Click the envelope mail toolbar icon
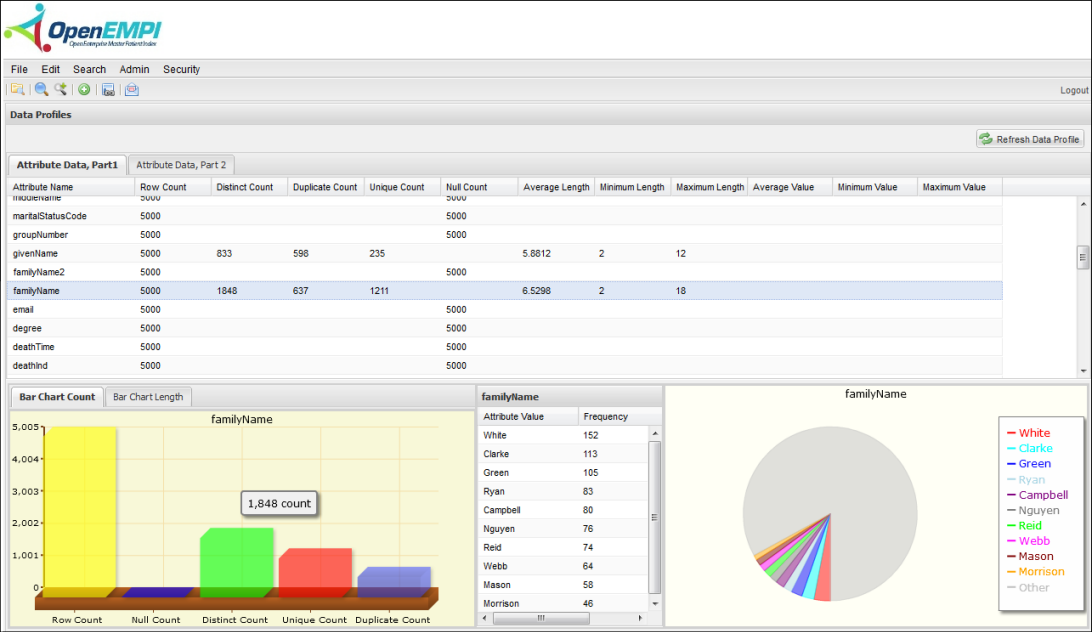The image size is (1092, 632). [x=132, y=89]
